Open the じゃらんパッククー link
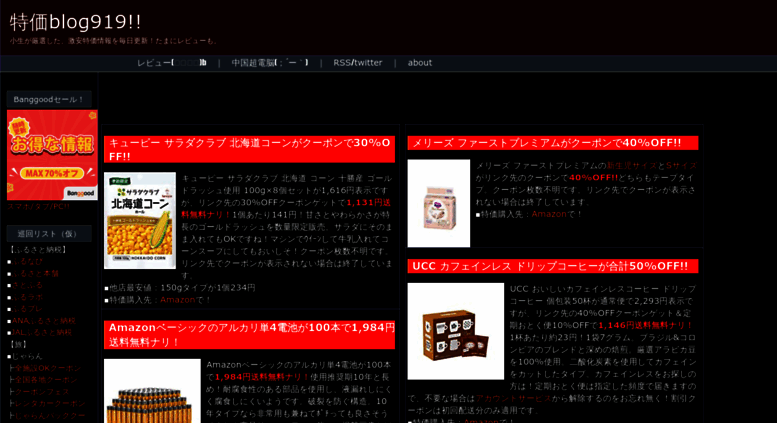 click(x=50, y=416)
